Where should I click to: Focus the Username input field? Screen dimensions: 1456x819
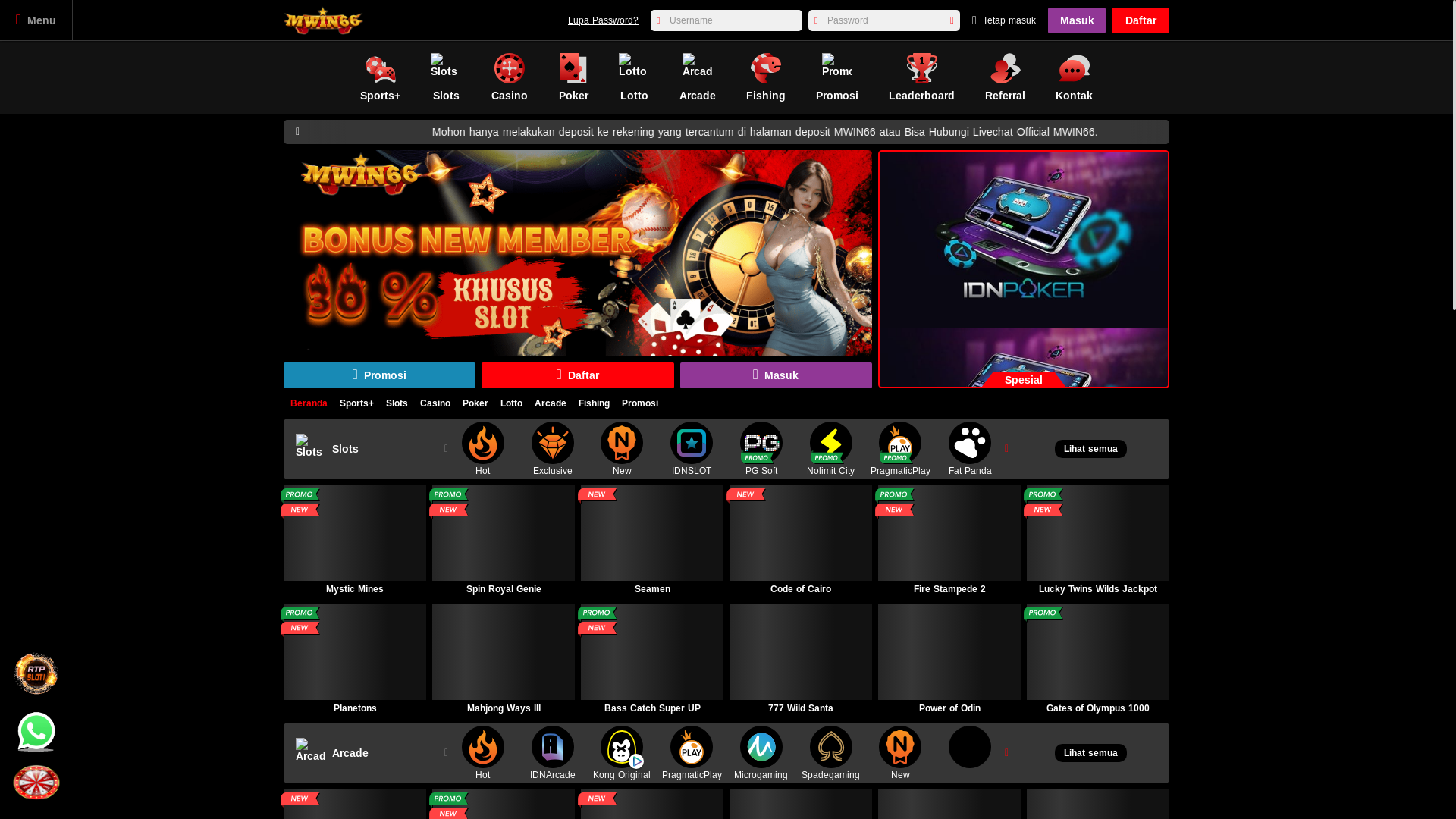[726, 20]
